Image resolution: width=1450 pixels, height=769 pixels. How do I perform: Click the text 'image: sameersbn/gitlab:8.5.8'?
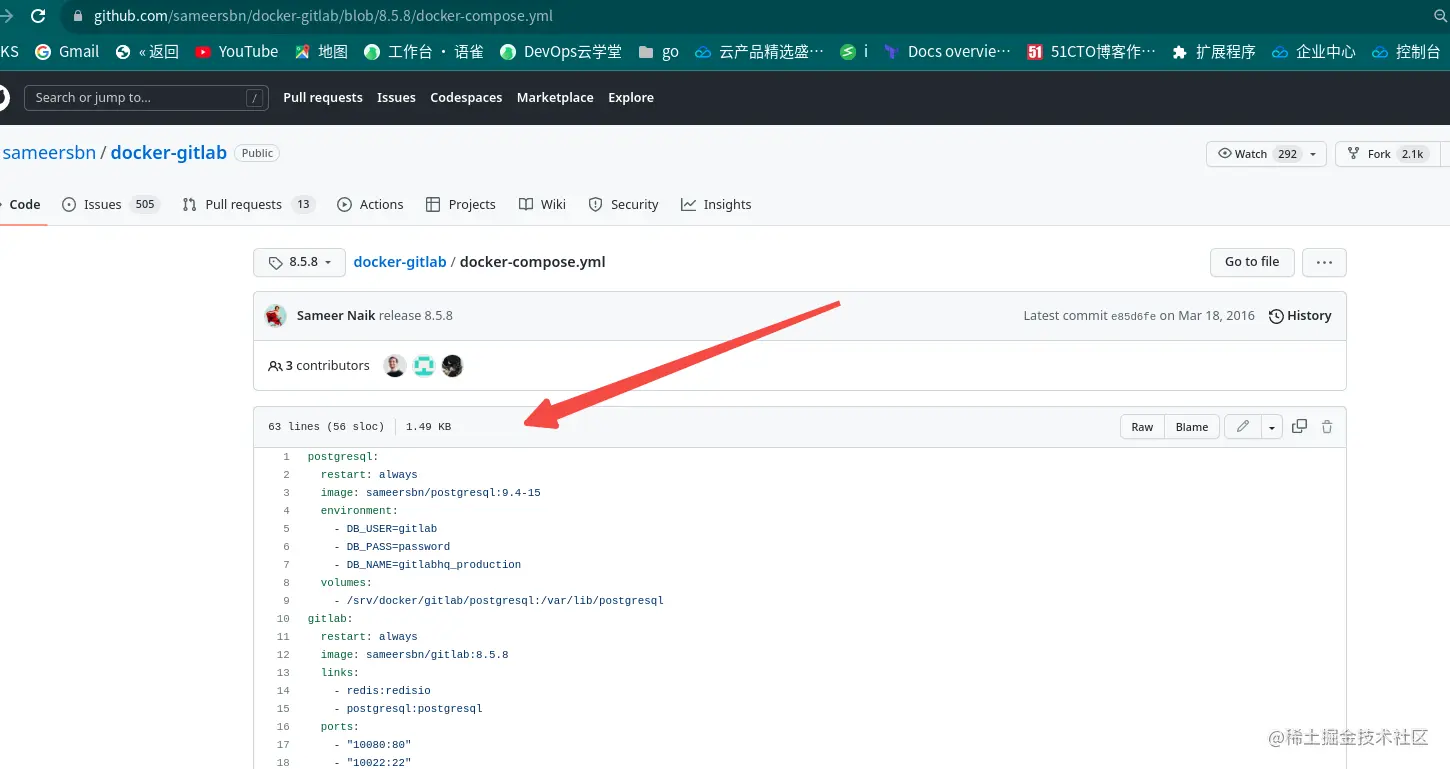pos(414,655)
